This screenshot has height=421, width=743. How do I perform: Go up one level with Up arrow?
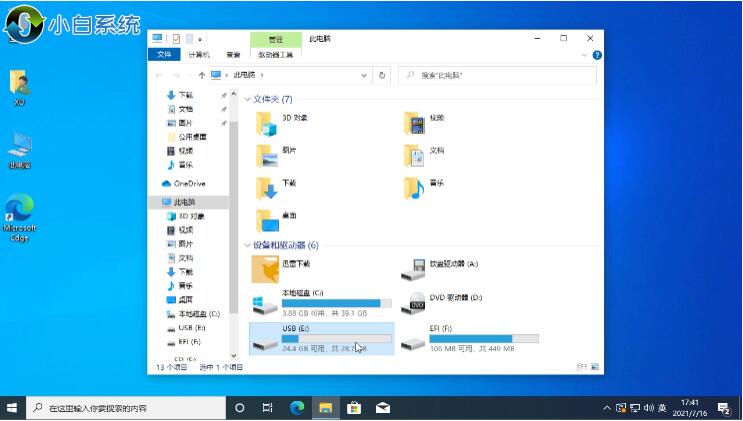coord(202,75)
